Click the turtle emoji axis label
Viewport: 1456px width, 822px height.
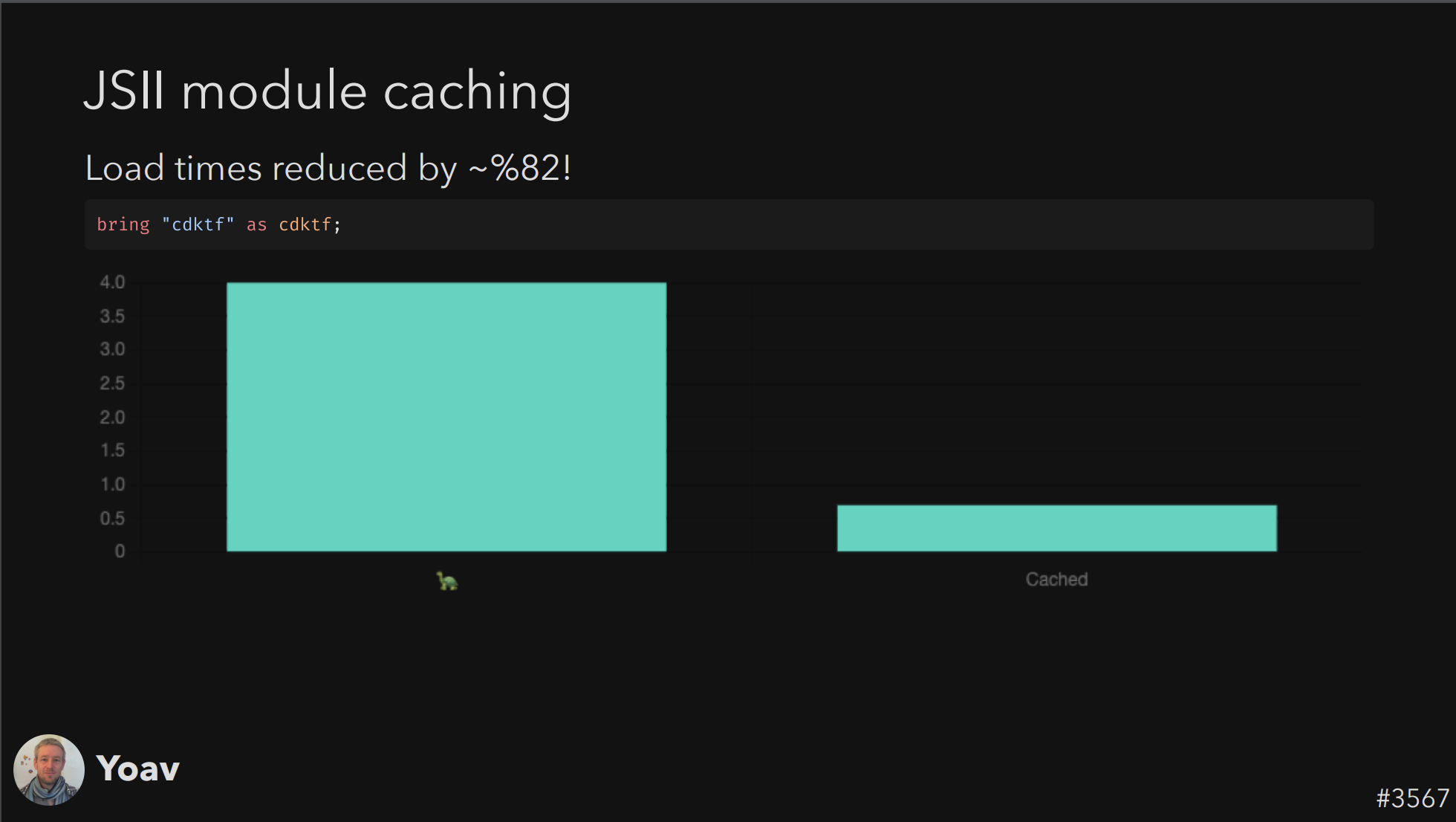point(446,580)
